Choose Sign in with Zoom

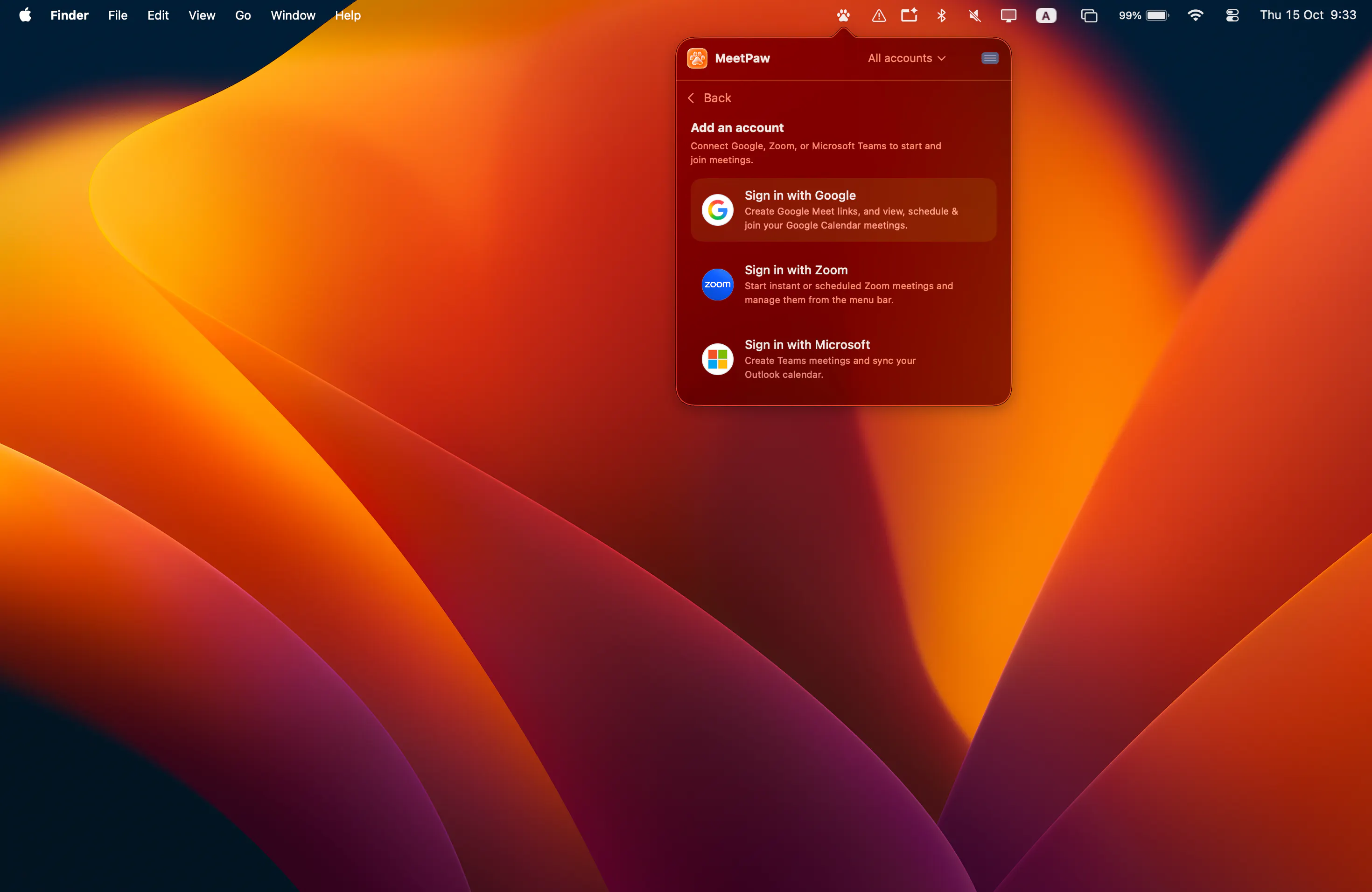click(x=843, y=285)
